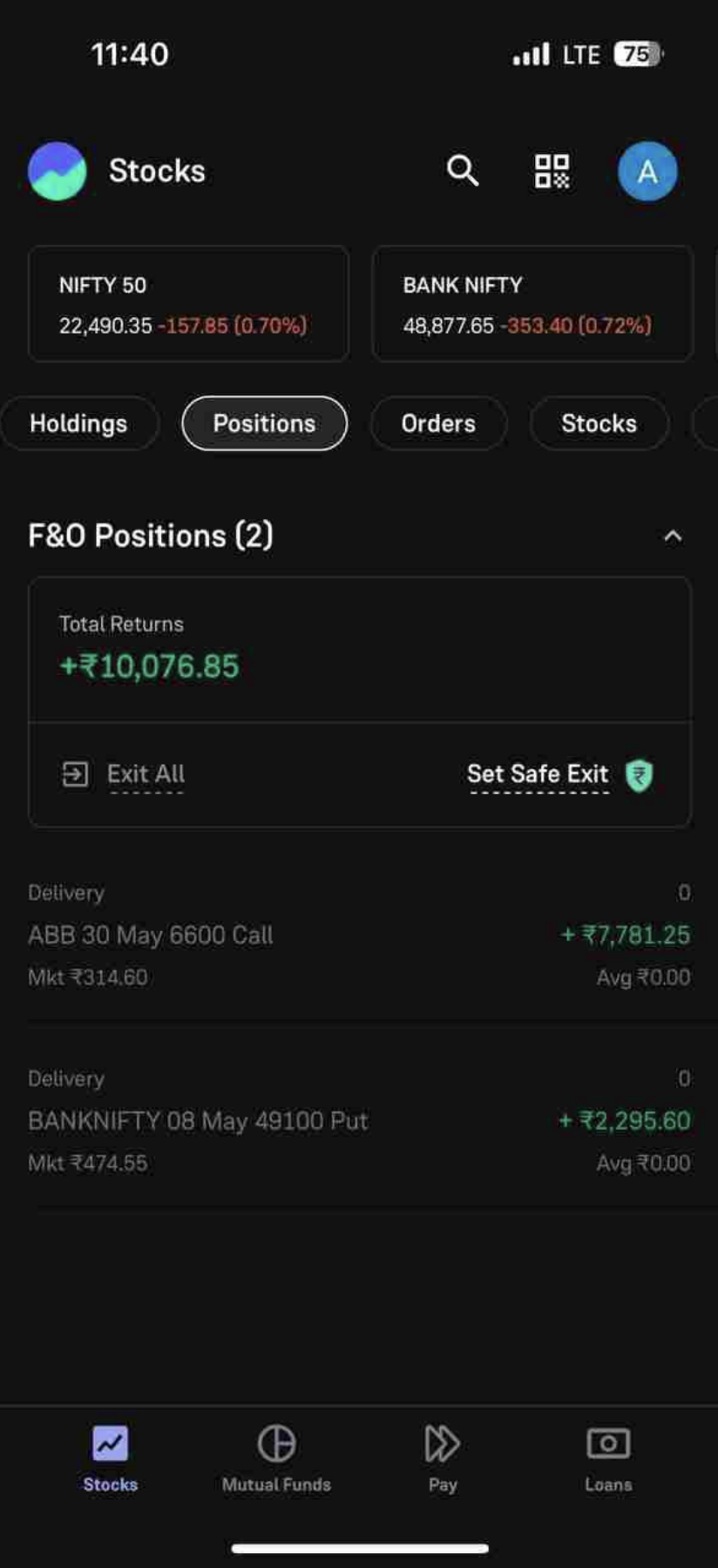Select the Positions tab

tap(264, 423)
